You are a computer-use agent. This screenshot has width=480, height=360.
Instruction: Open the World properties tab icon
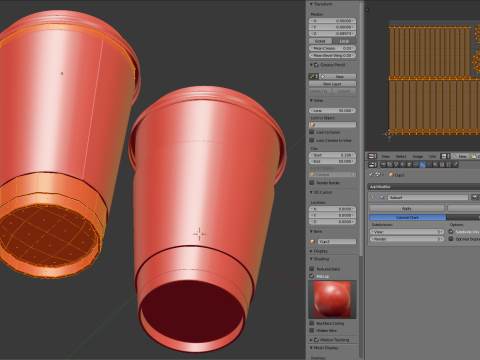(x=403, y=165)
